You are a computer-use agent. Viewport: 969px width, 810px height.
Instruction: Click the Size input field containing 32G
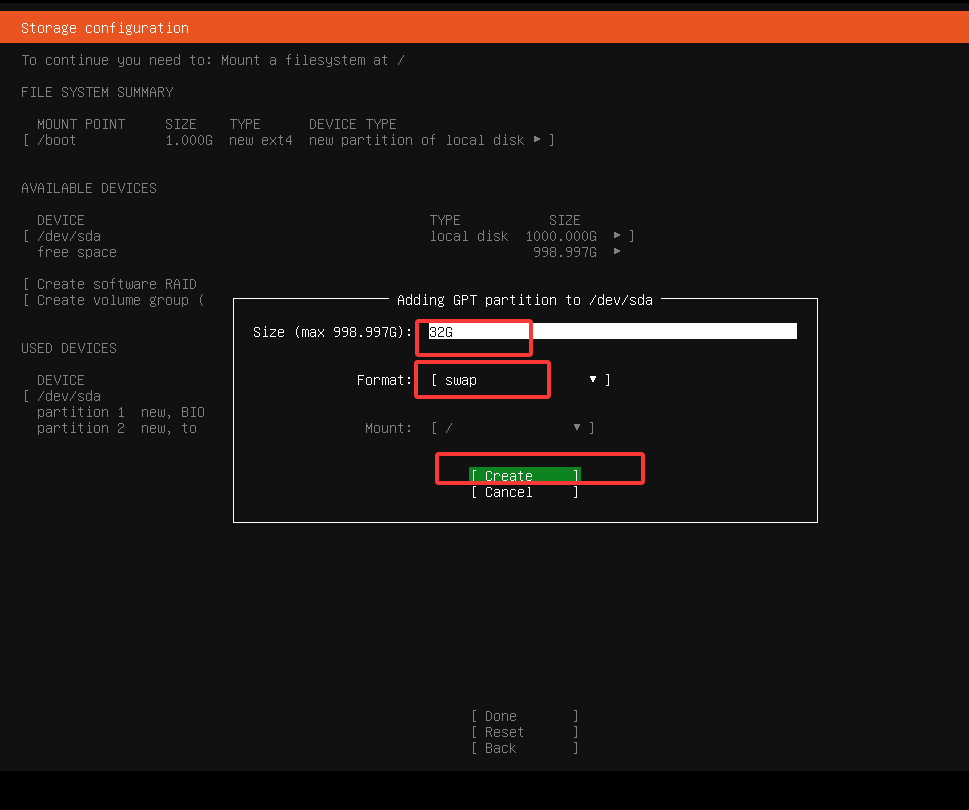pos(473,330)
